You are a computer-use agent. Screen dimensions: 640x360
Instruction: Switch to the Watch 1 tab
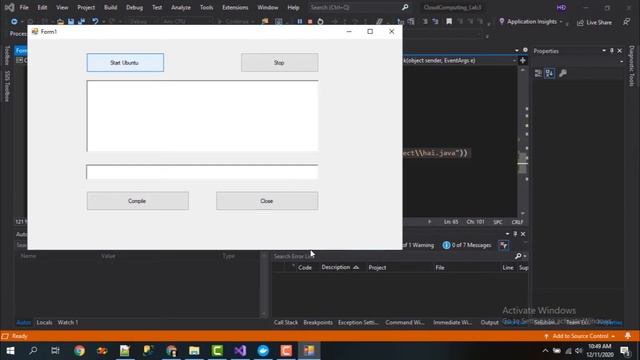[68, 322]
